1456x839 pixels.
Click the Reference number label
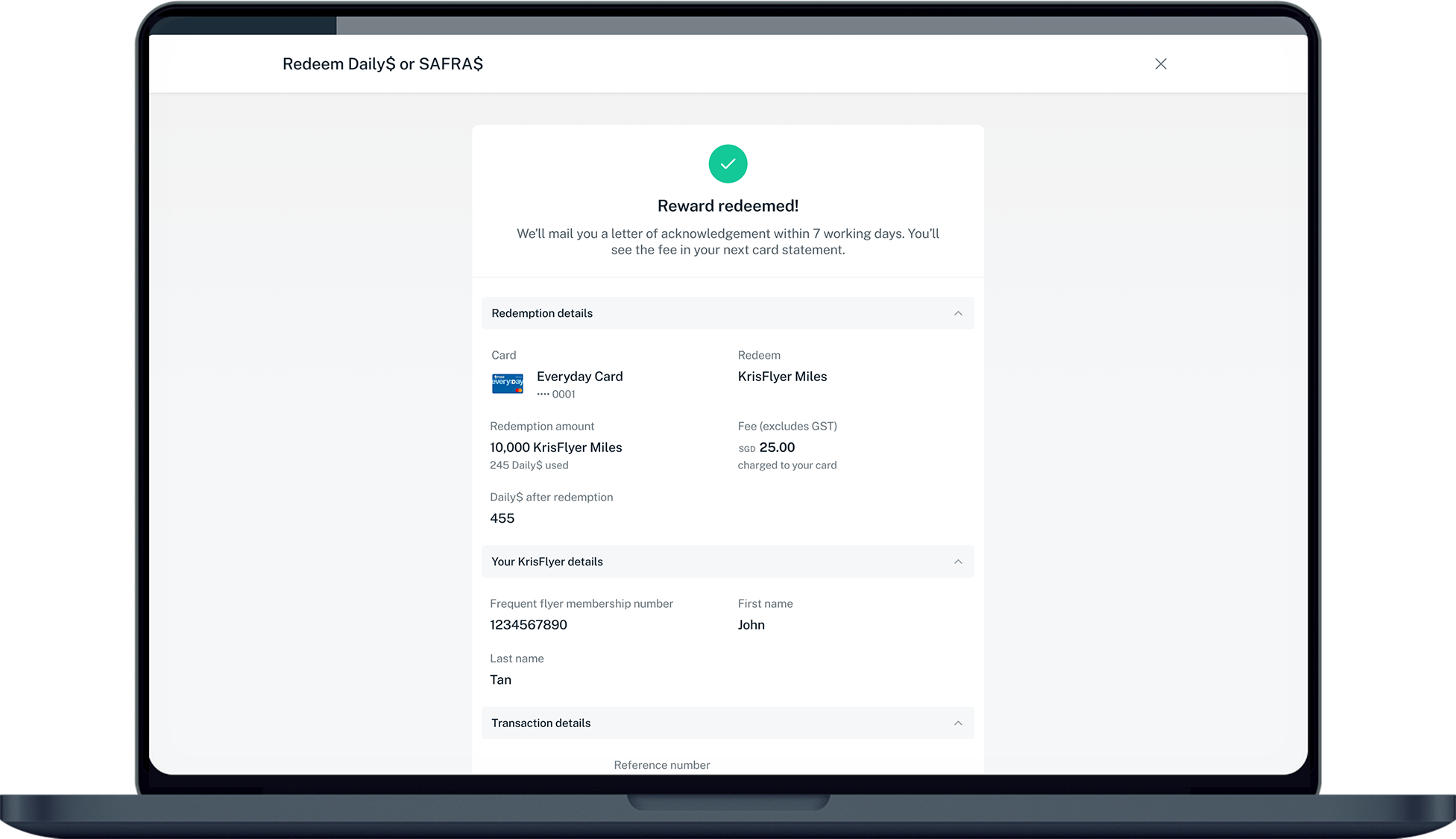tap(661, 765)
